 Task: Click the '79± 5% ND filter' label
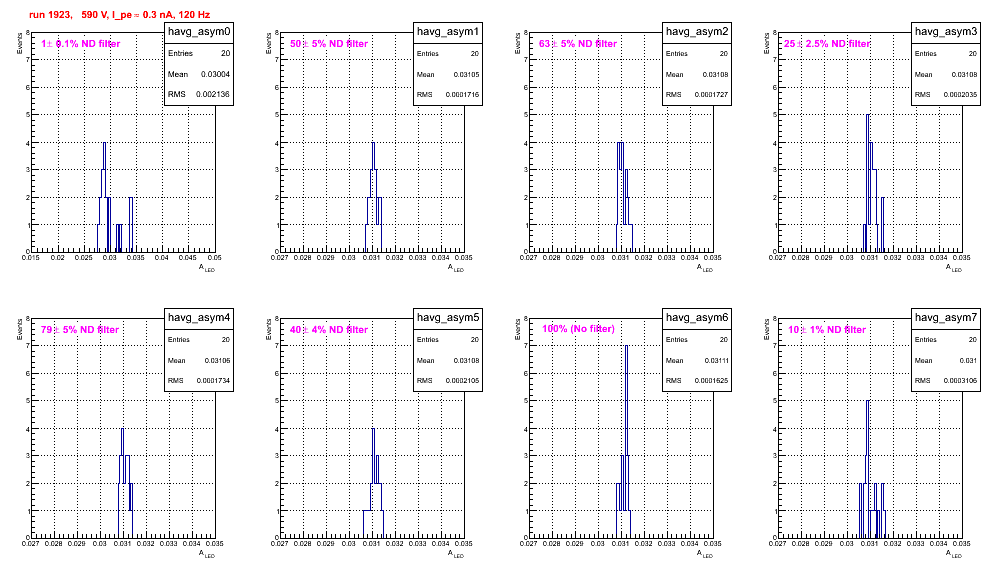(x=80, y=330)
